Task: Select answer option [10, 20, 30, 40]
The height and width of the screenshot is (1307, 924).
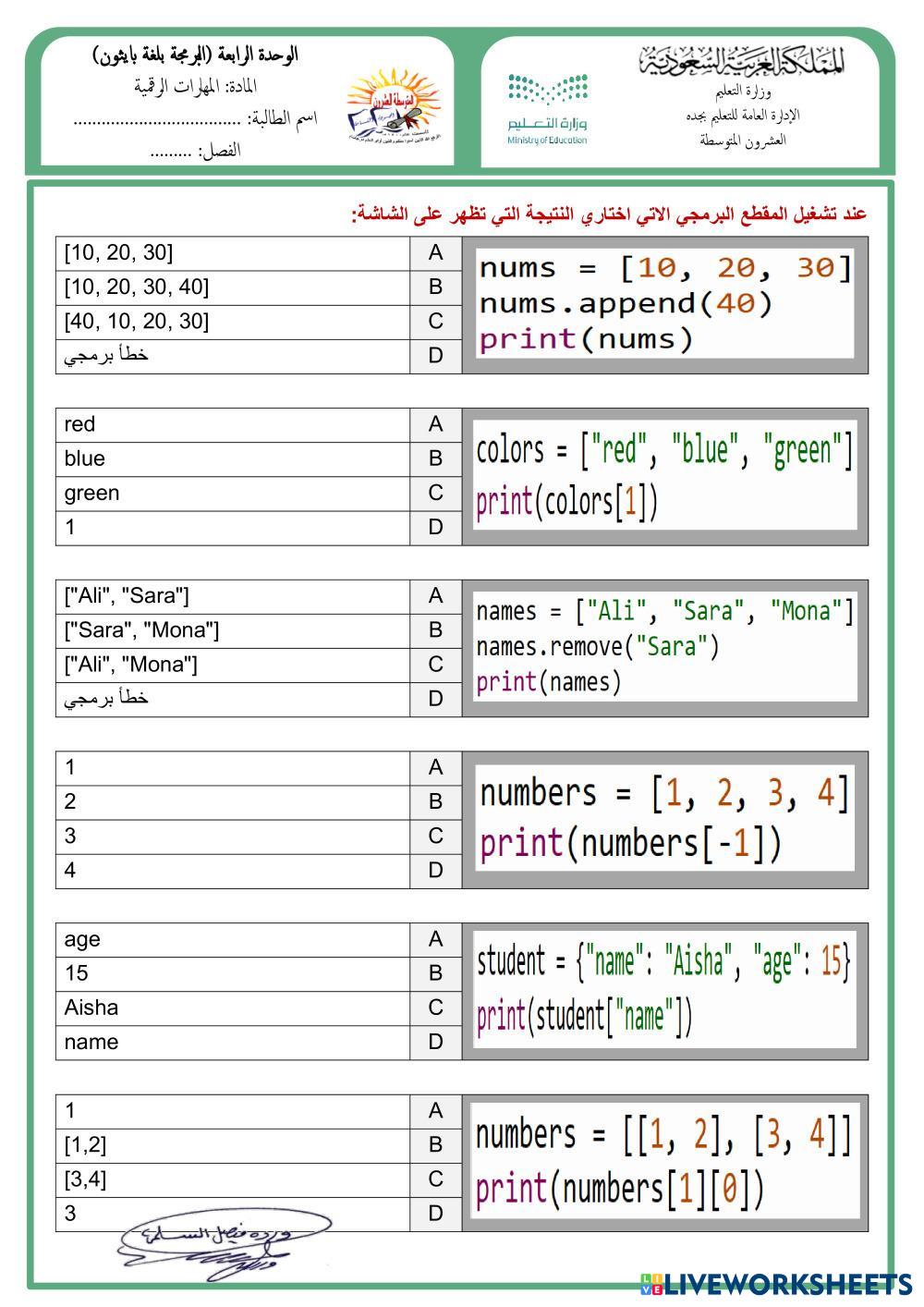Action: coord(233,287)
